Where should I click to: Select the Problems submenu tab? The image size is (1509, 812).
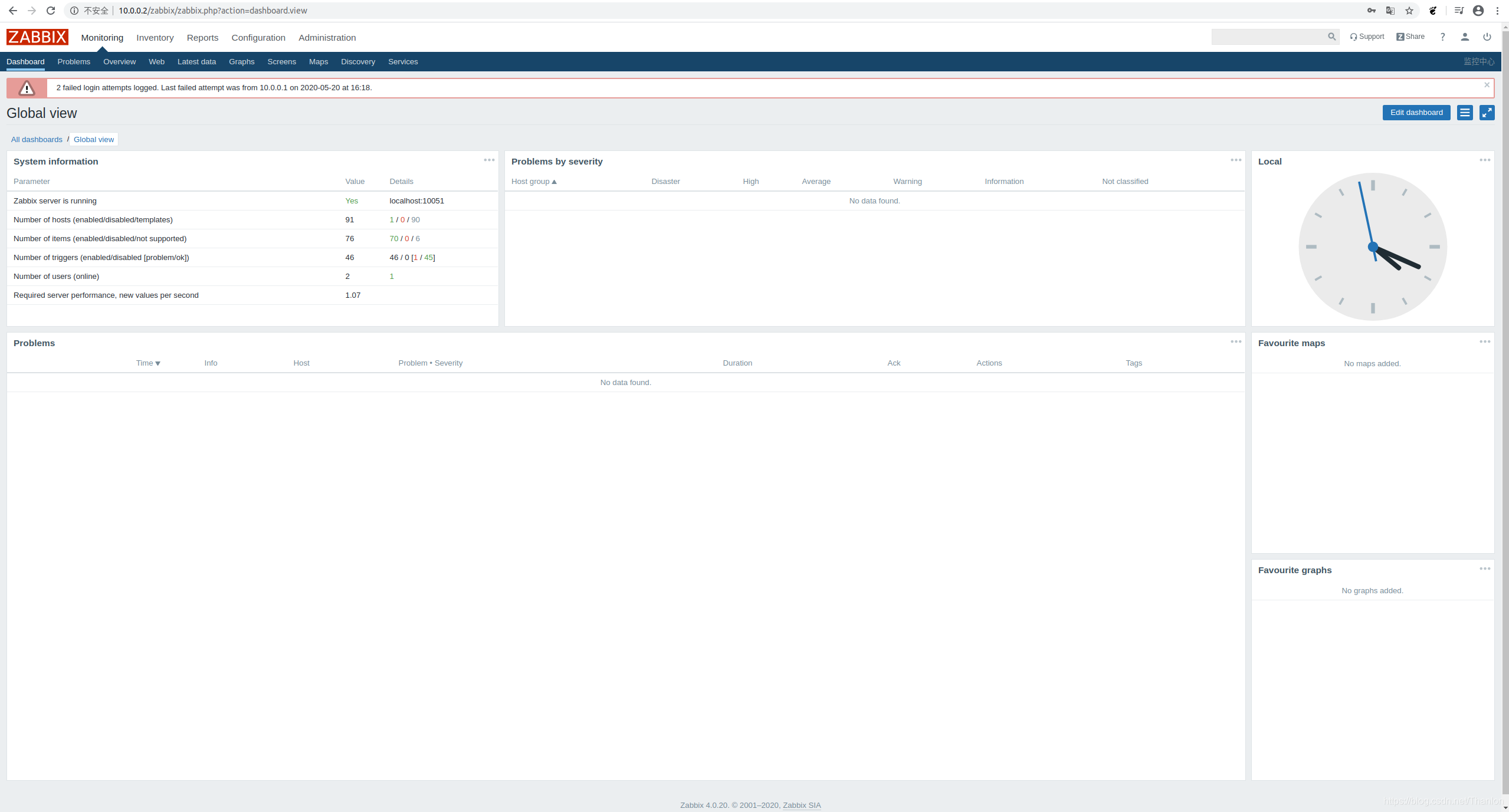click(74, 62)
